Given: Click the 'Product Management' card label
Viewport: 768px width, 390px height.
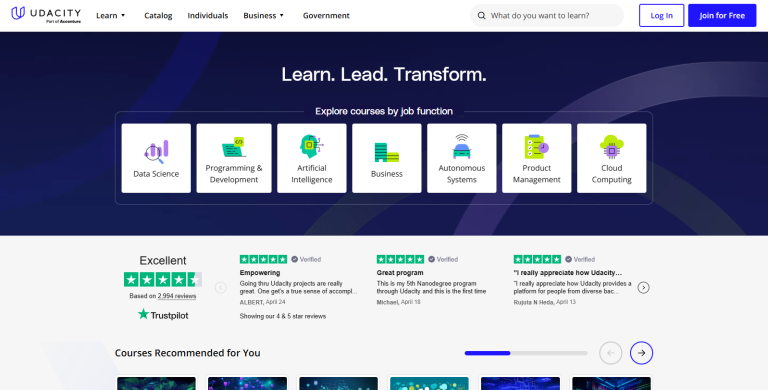Looking at the screenshot, I should click(537, 174).
